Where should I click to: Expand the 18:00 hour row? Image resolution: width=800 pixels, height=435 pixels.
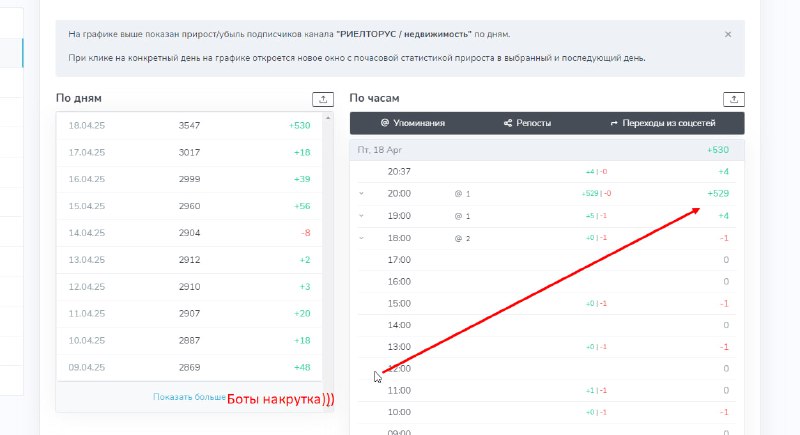(361, 238)
